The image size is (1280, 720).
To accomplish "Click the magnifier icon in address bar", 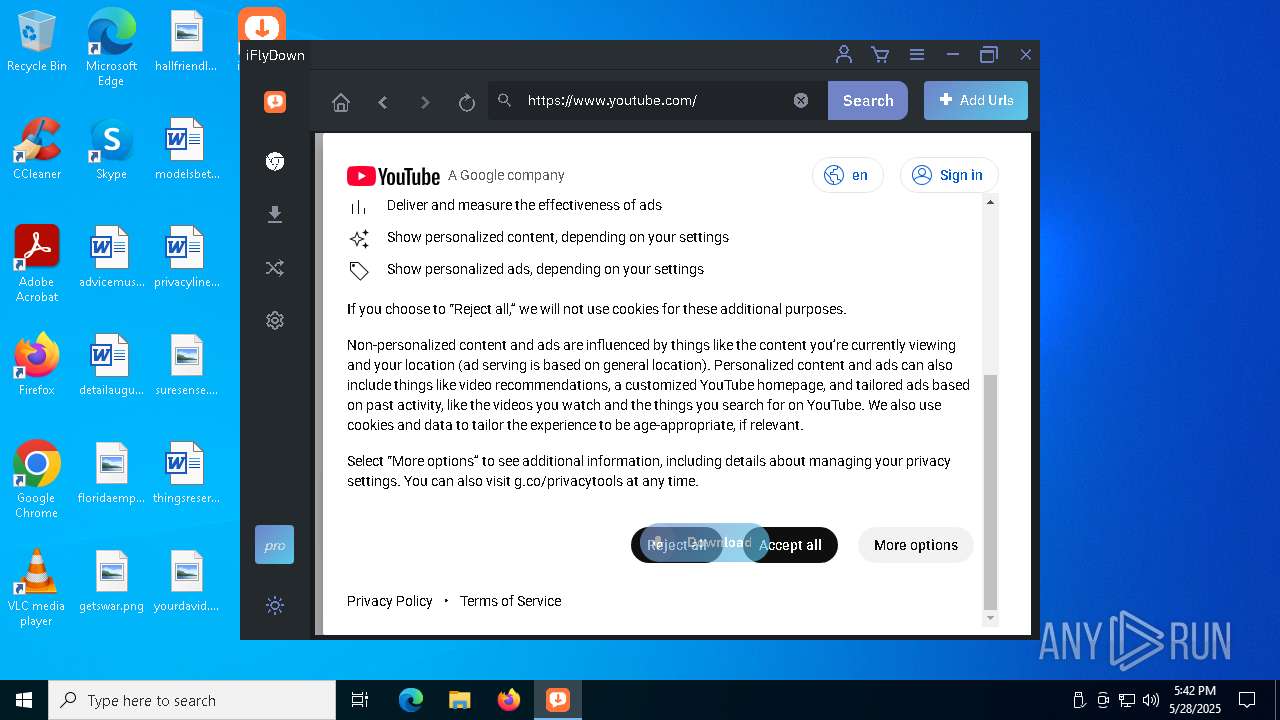I will pyautogui.click(x=505, y=100).
